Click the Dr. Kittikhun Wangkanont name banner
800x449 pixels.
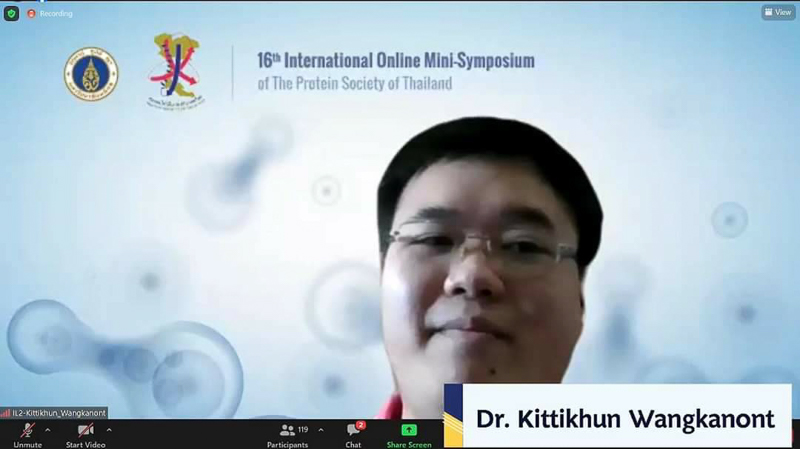coord(622,418)
